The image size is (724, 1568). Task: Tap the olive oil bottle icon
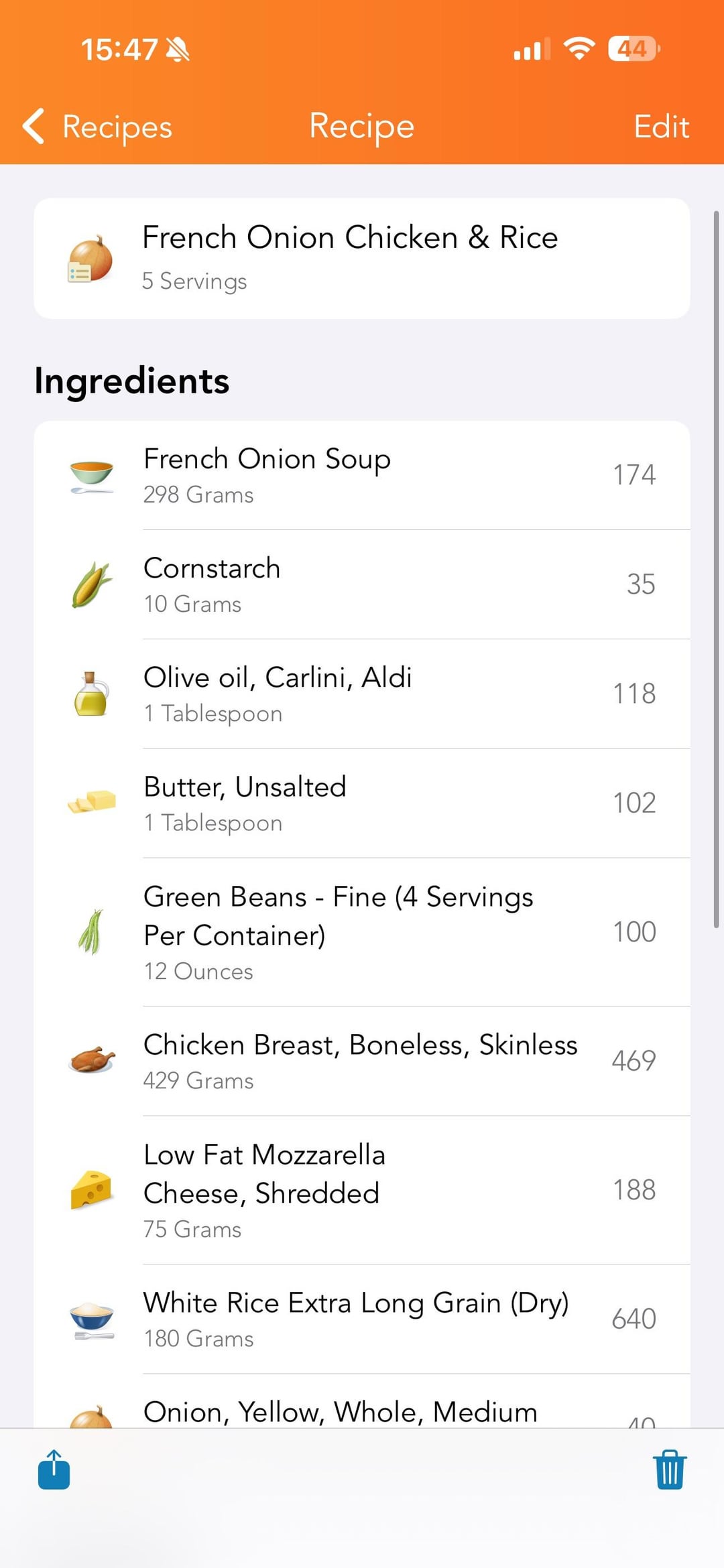[x=91, y=694]
